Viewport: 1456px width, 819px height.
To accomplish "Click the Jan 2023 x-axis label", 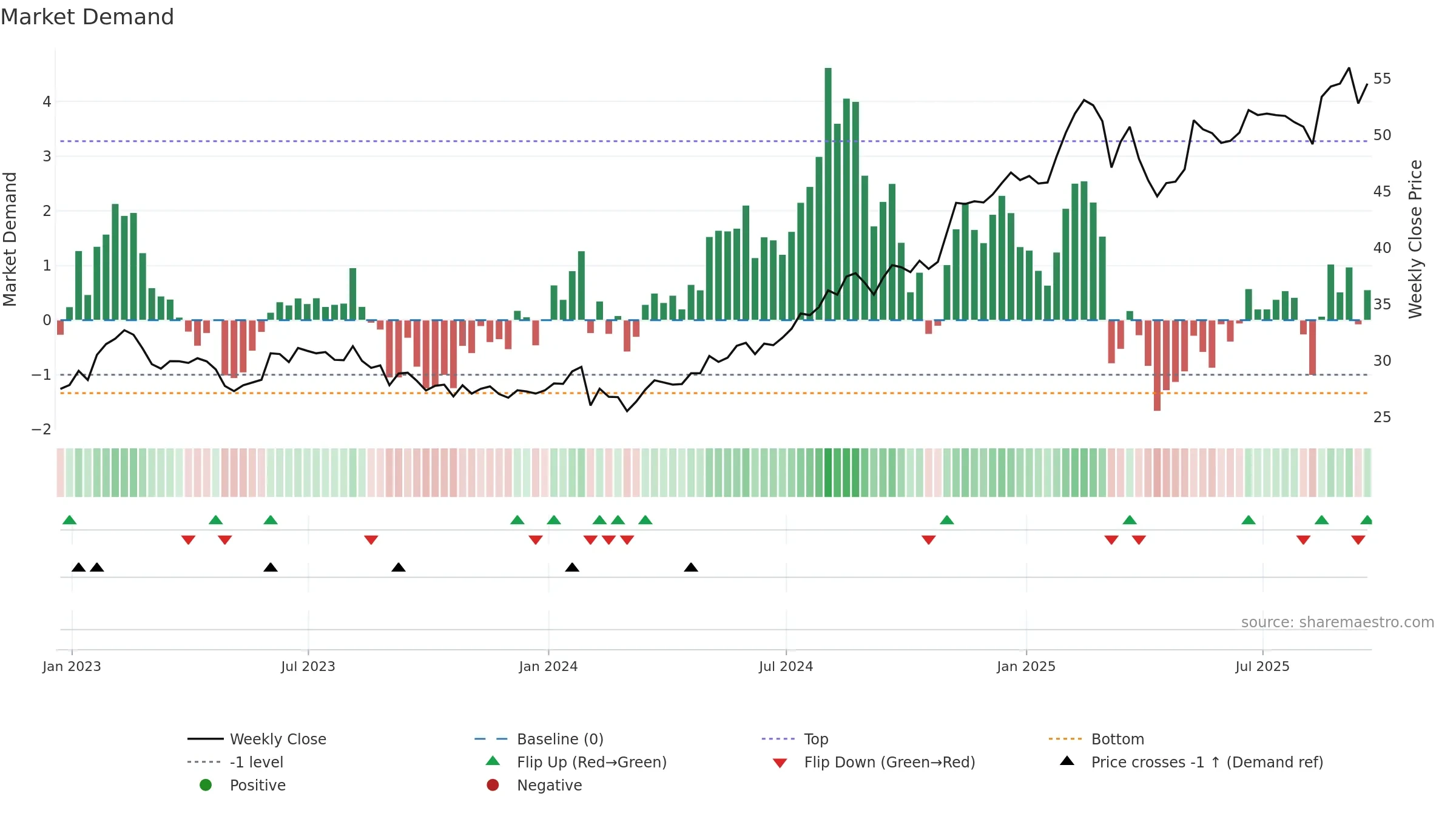I will [72, 666].
